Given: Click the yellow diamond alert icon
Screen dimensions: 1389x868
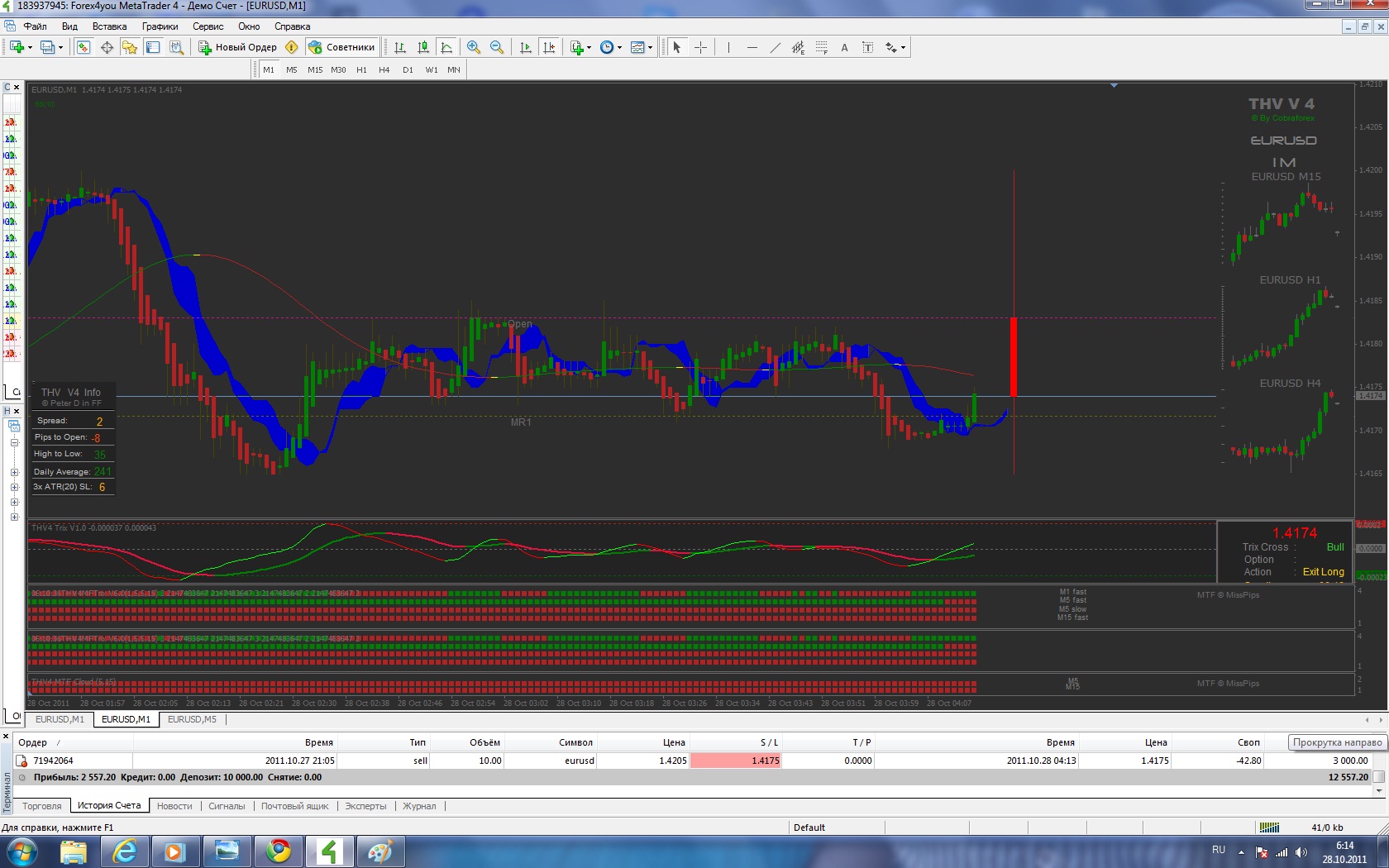Looking at the screenshot, I should point(291,47).
